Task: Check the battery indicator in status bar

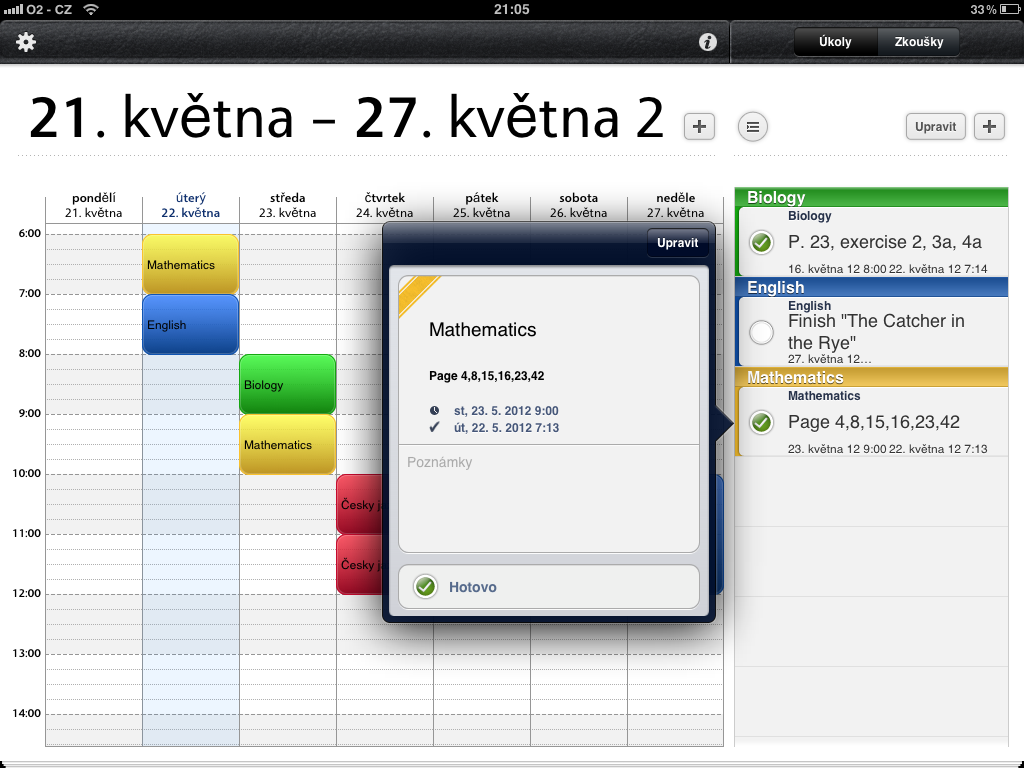Action: click(x=1010, y=9)
